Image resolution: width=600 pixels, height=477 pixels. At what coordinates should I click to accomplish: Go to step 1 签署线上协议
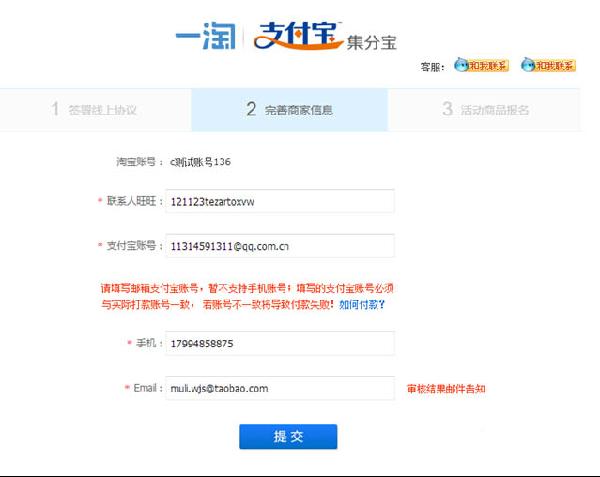coord(96,110)
